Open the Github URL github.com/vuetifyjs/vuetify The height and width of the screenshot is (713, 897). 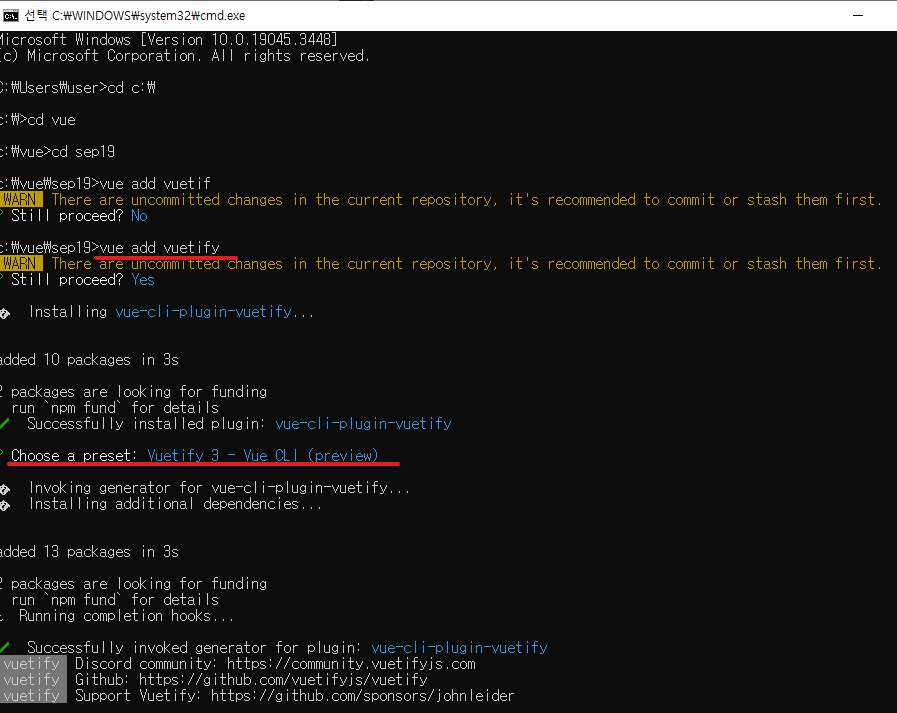tap(283, 680)
